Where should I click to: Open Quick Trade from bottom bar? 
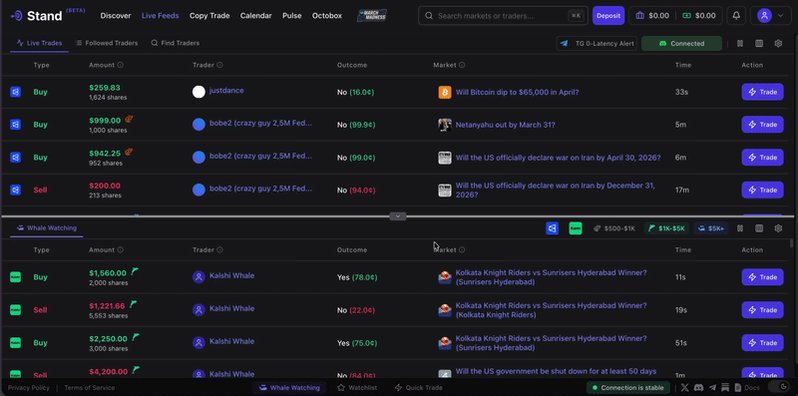pyautogui.click(x=418, y=388)
